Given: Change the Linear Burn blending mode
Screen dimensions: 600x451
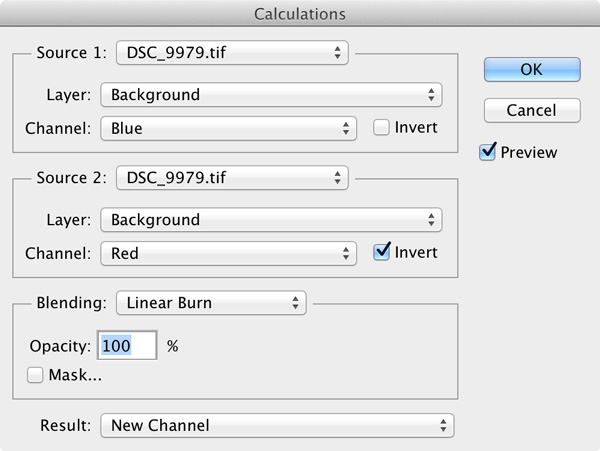Looking at the screenshot, I should tap(211, 302).
